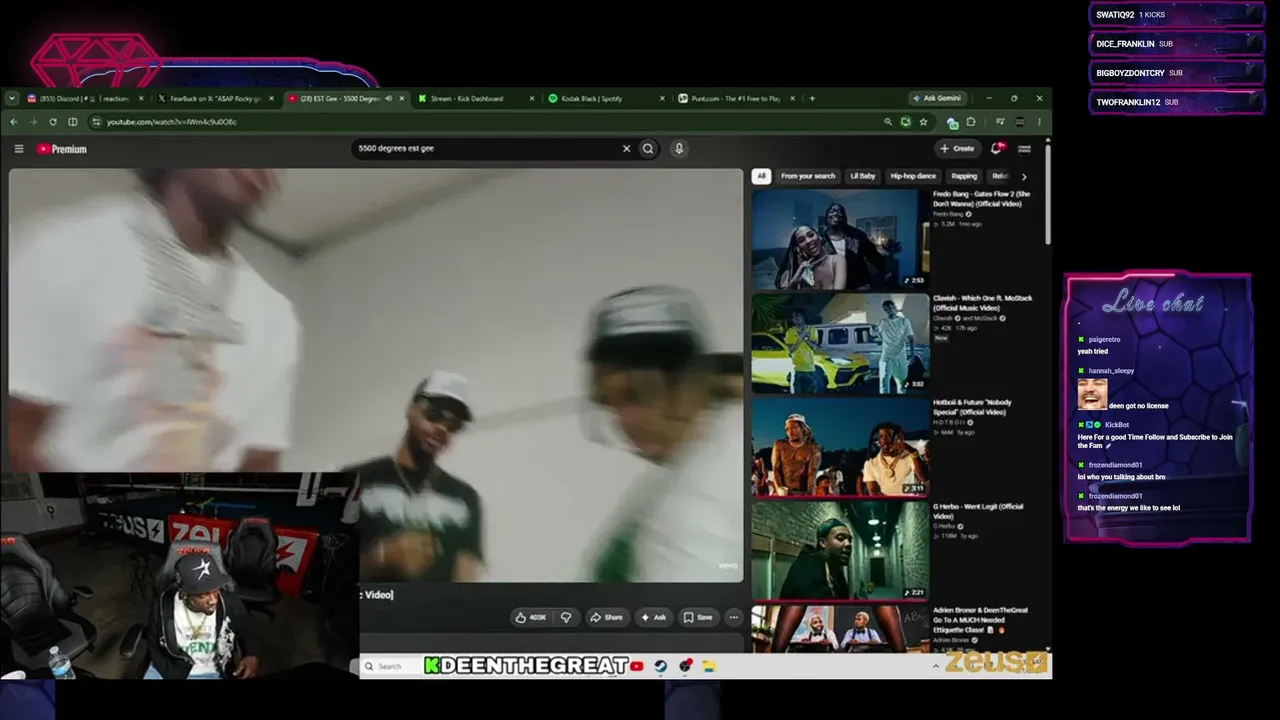
Task: Open more actions menu below the video
Action: (733, 617)
